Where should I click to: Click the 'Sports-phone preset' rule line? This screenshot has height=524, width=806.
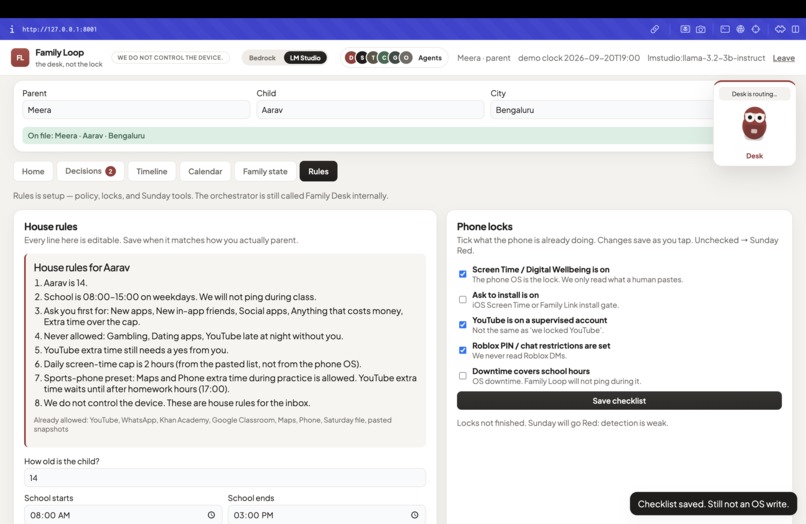[230, 383]
